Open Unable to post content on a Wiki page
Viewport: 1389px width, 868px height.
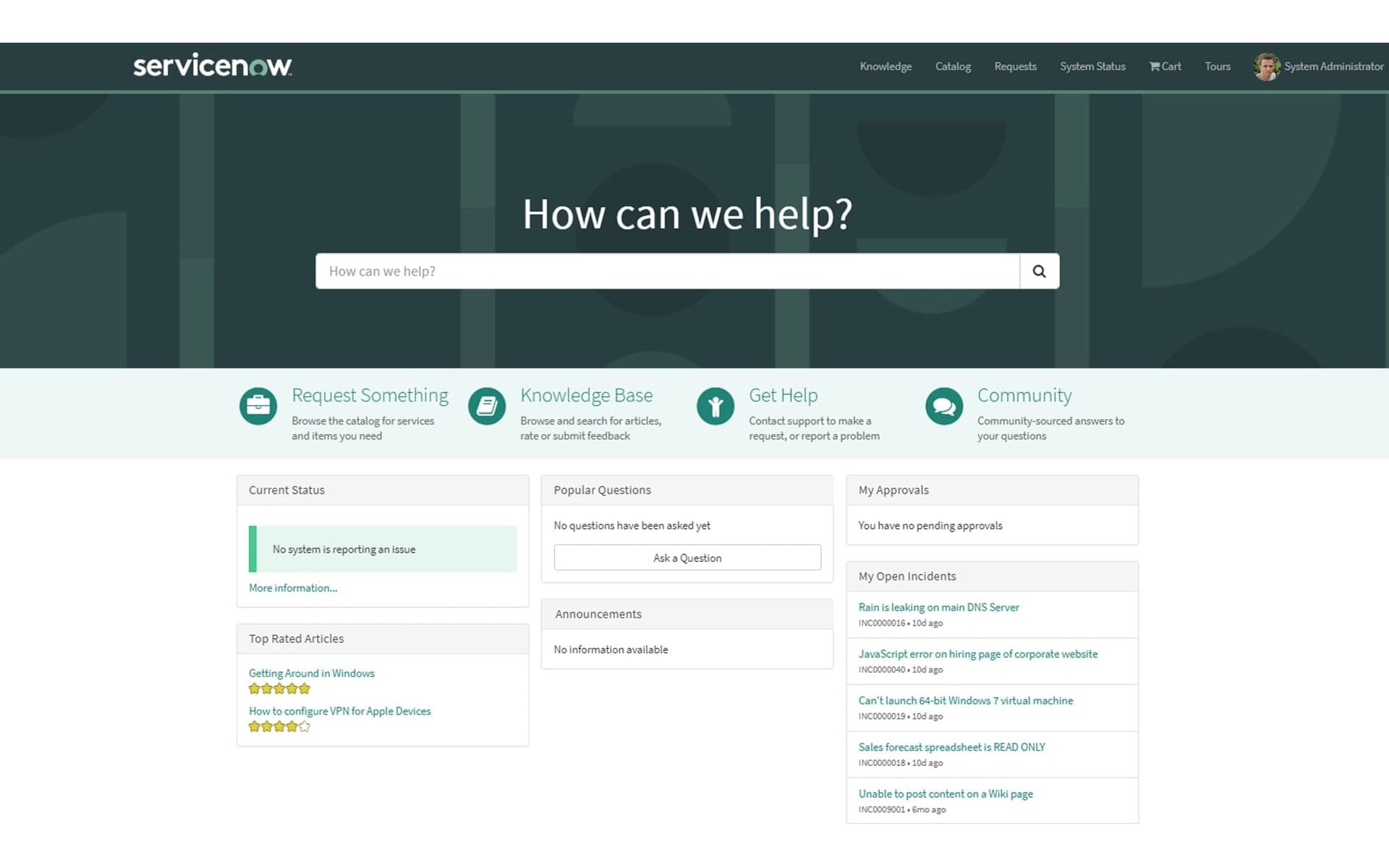click(x=945, y=793)
